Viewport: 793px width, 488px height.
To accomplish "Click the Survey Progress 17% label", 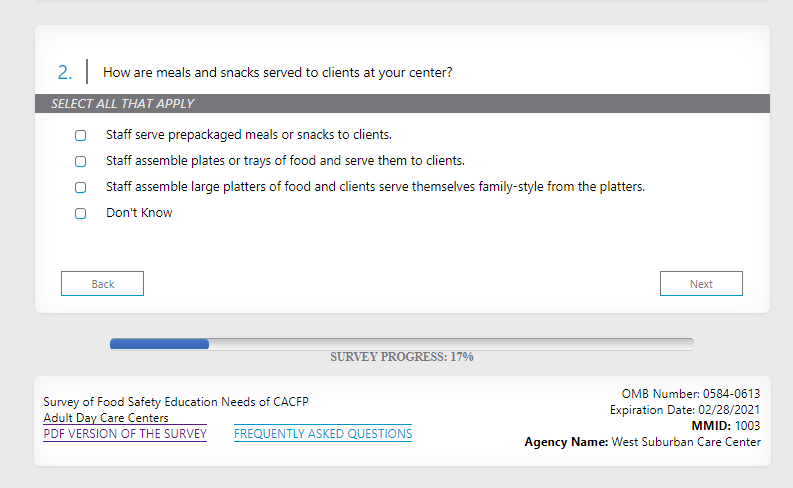I will pyautogui.click(x=402, y=357).
